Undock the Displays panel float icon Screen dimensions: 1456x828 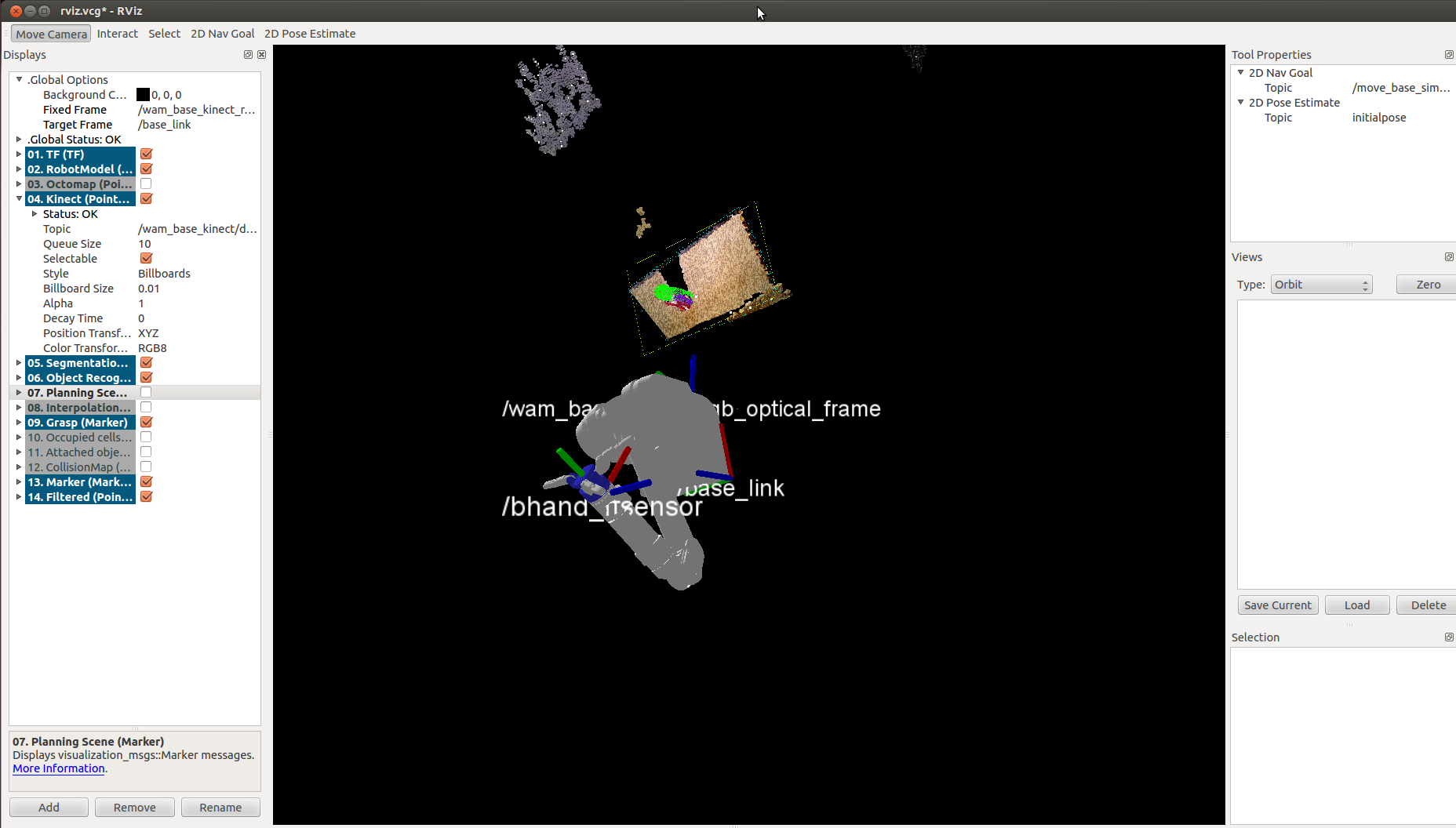click(x=248, y=55)
